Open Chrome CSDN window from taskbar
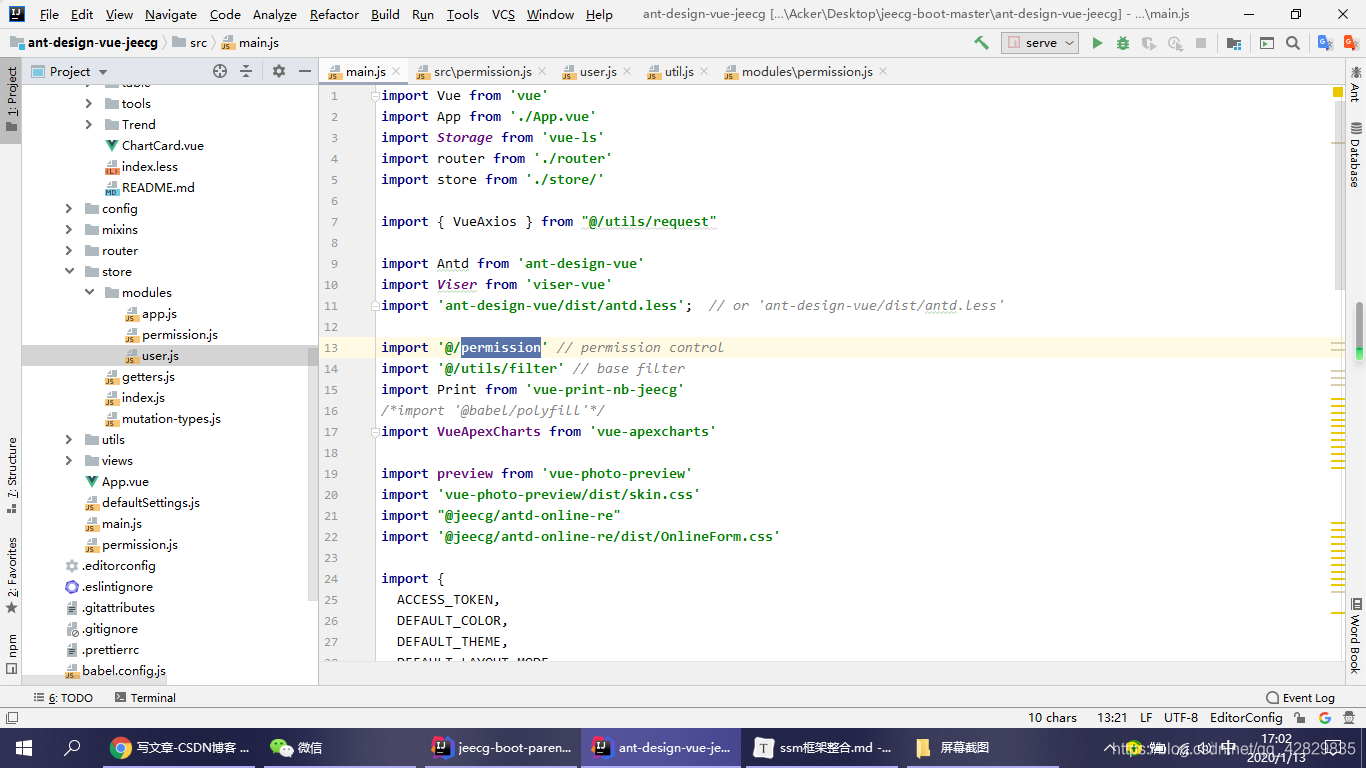Viewport: 1366px width, 768px height. pos(180,747)
